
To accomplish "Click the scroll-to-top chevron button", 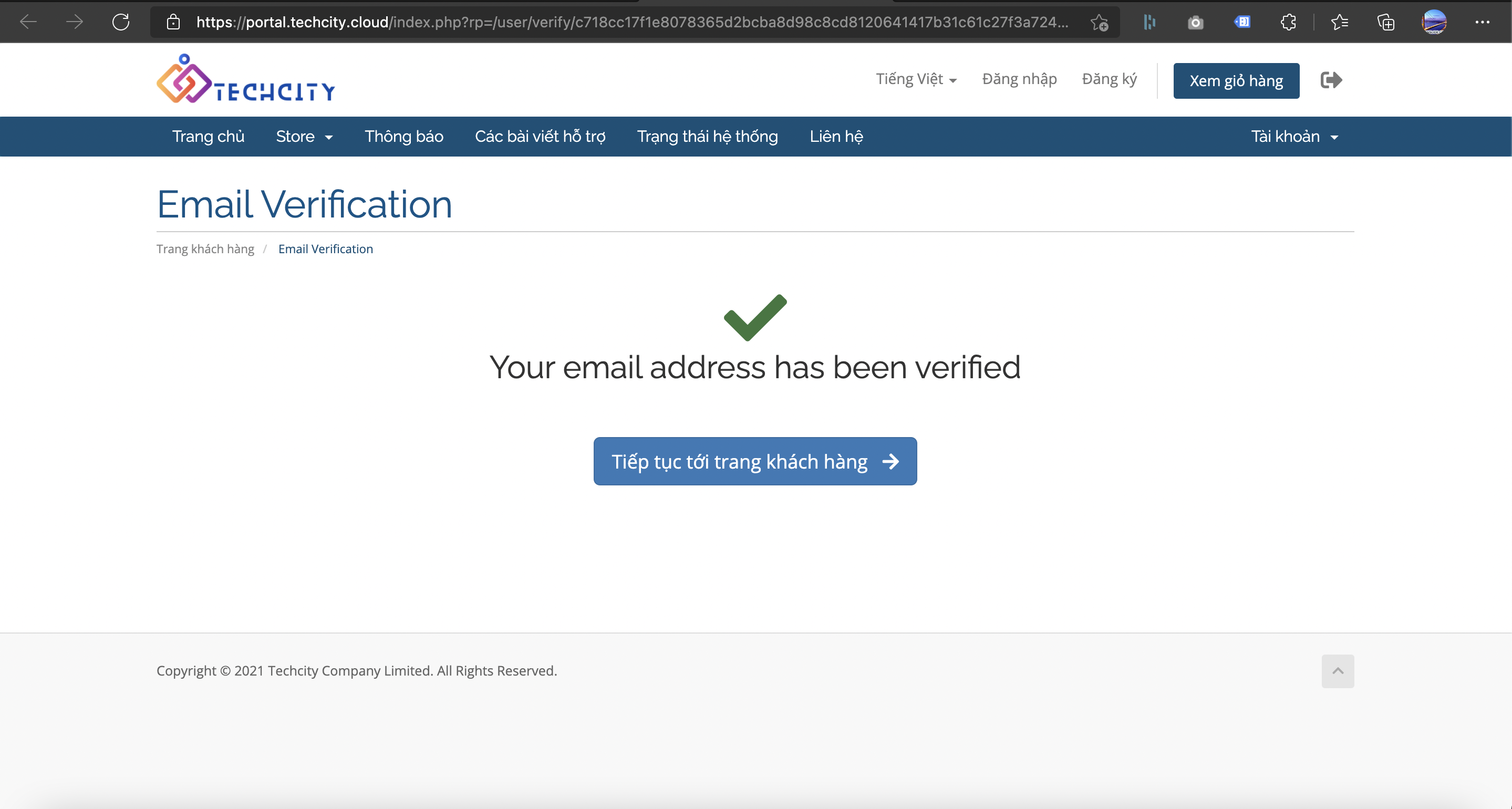I will [1338, 670].
